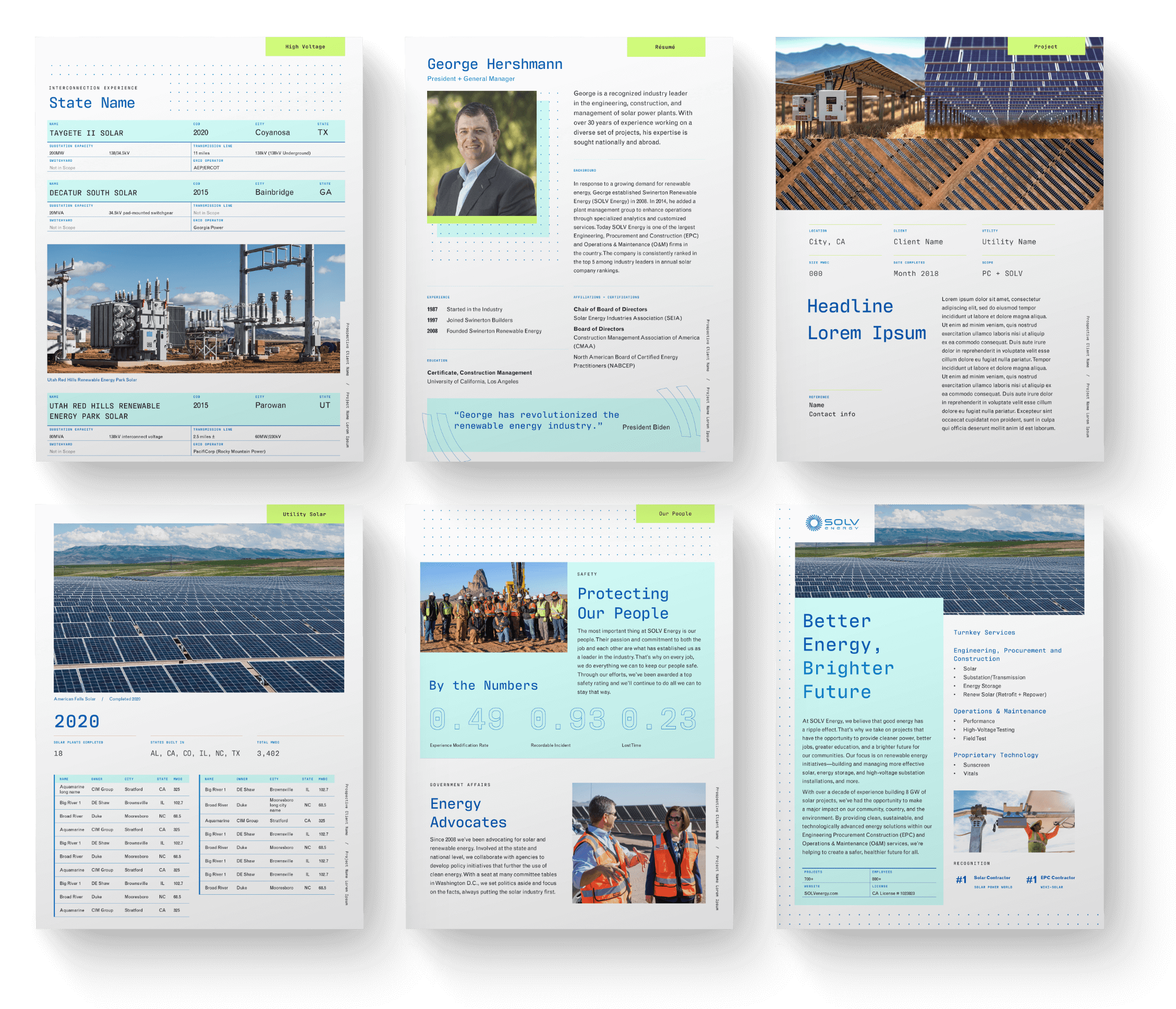This screenshot has width=1176, height=1009.
Task: Click the TAYGETE II SOLAR row header
Action: pyautogui.click(x=86, y=133)
